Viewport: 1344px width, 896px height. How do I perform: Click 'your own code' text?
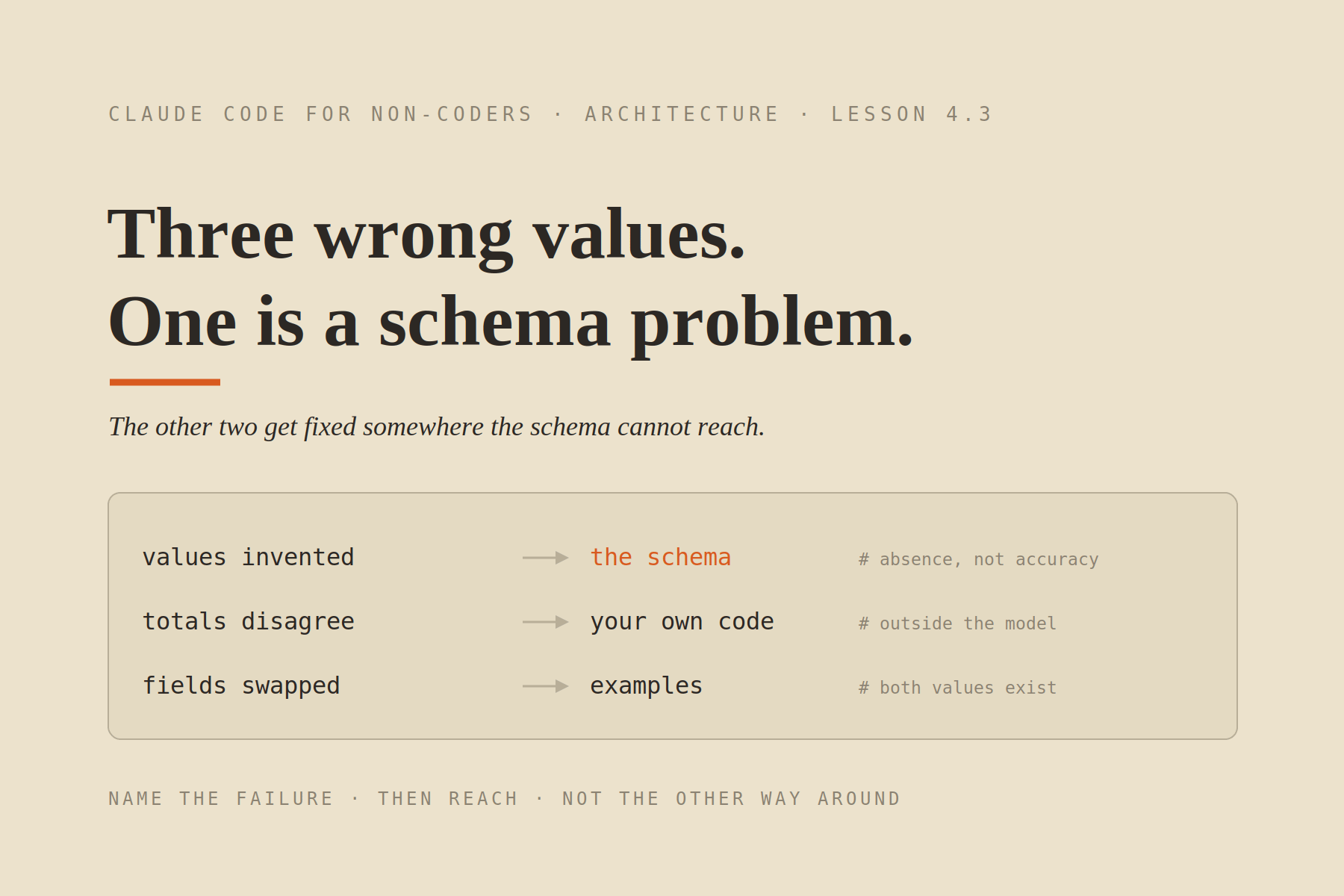coord(682,622)
